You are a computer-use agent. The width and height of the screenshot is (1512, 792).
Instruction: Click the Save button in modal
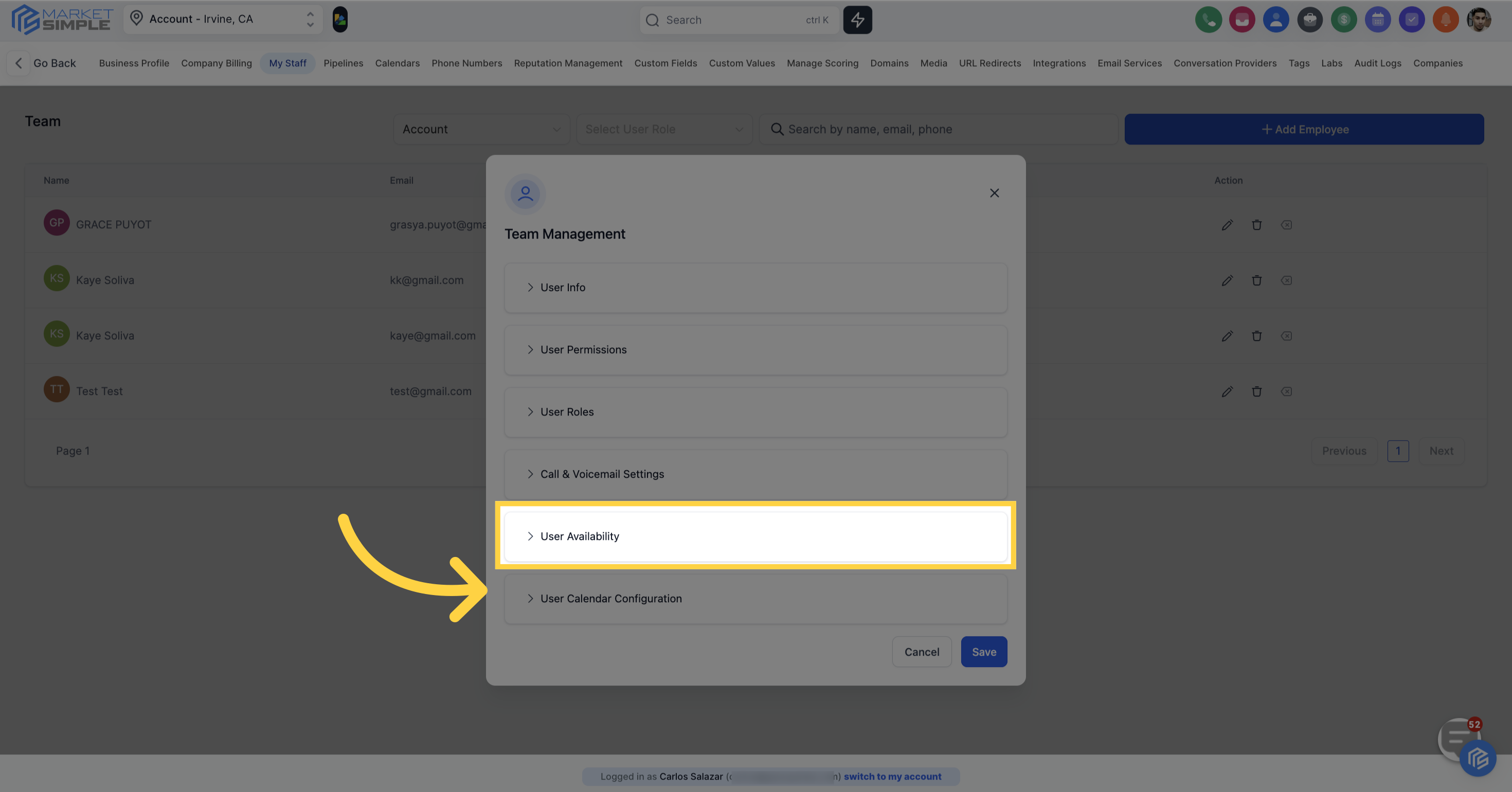tap(983, 652)
